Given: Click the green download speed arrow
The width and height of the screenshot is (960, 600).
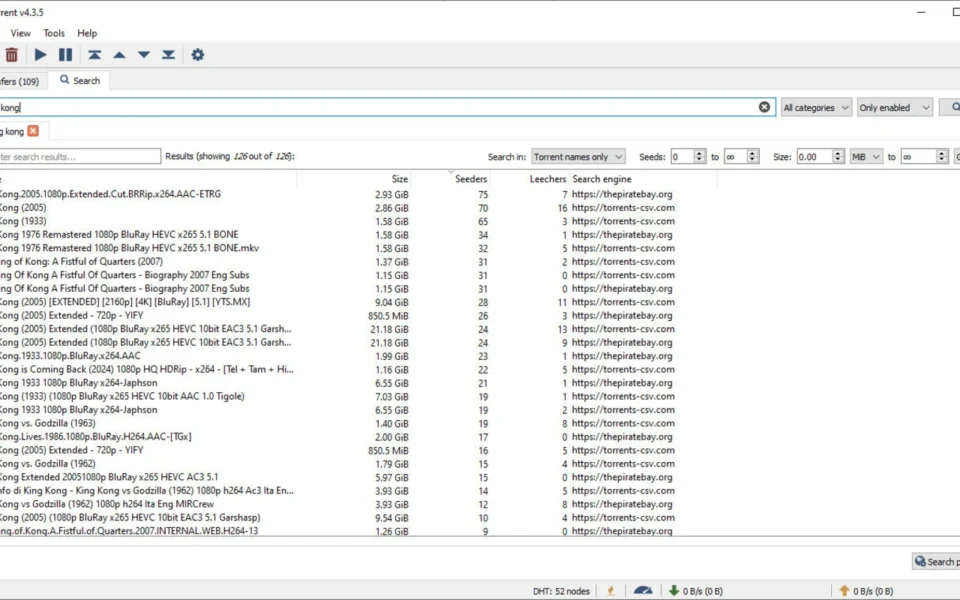Looking at the screenshot, I should pos(674,591).
